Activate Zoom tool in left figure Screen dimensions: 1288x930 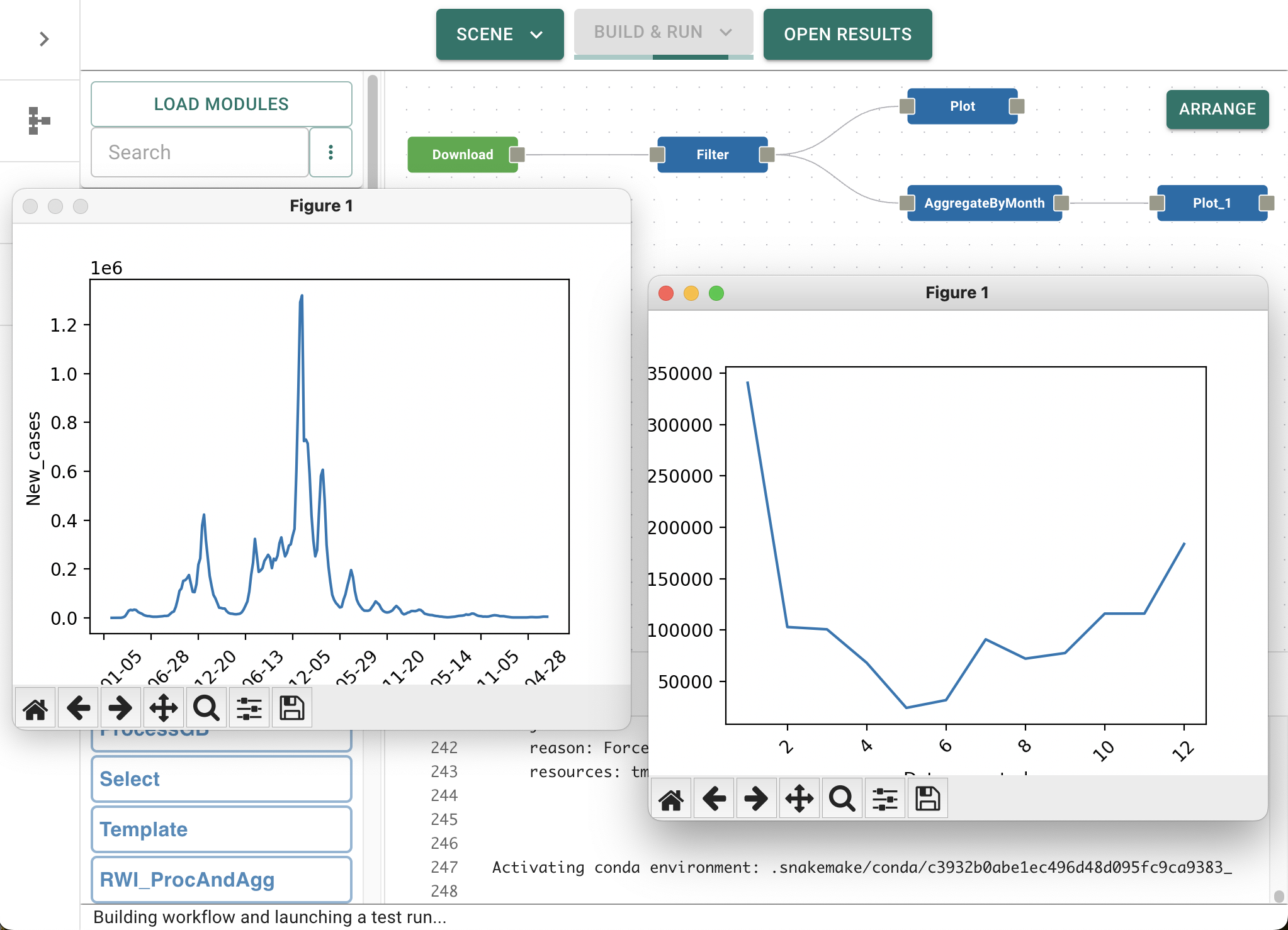click(x=206, y=708)
